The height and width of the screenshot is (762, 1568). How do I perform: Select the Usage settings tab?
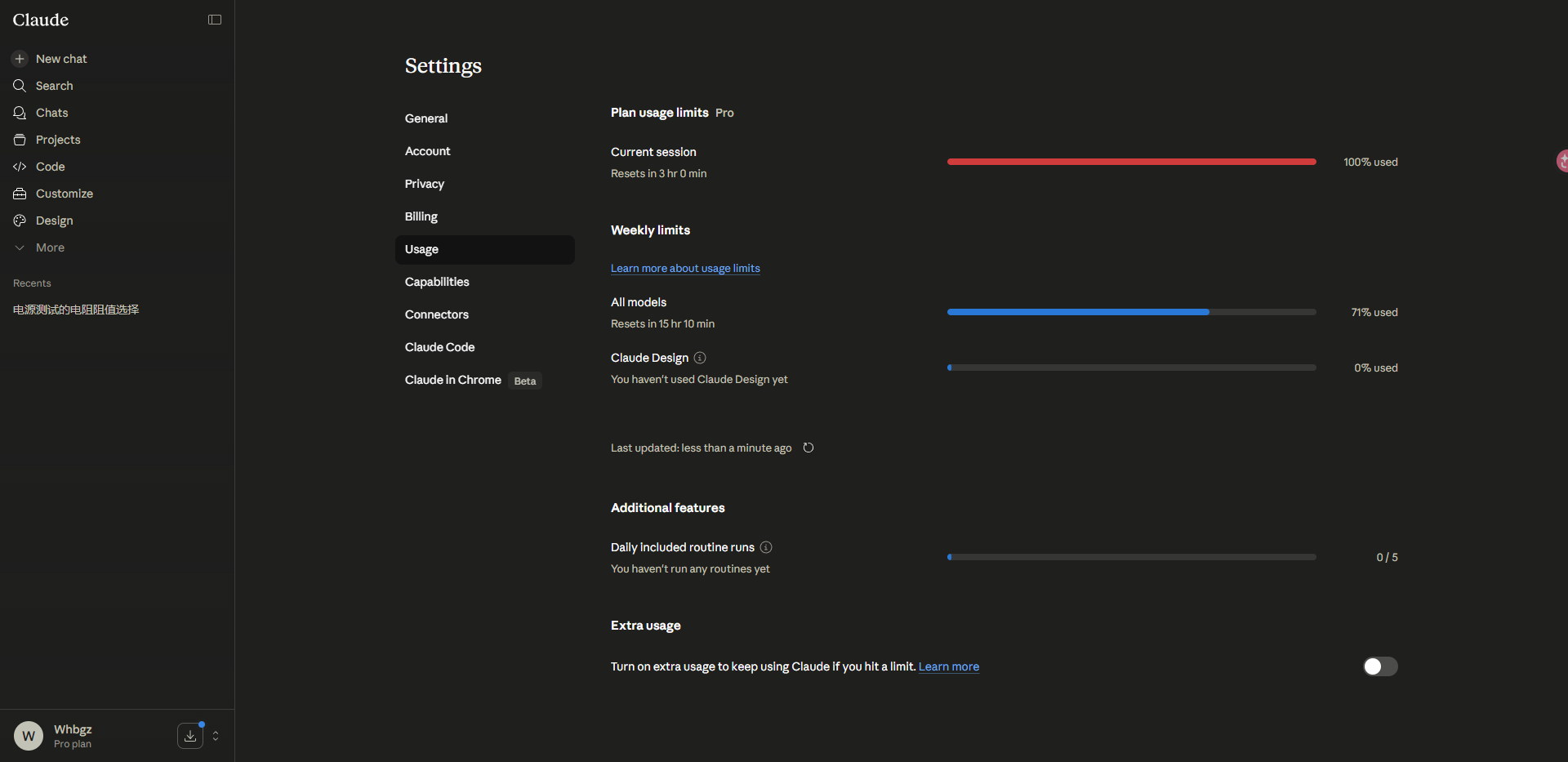tap(485, 249)
